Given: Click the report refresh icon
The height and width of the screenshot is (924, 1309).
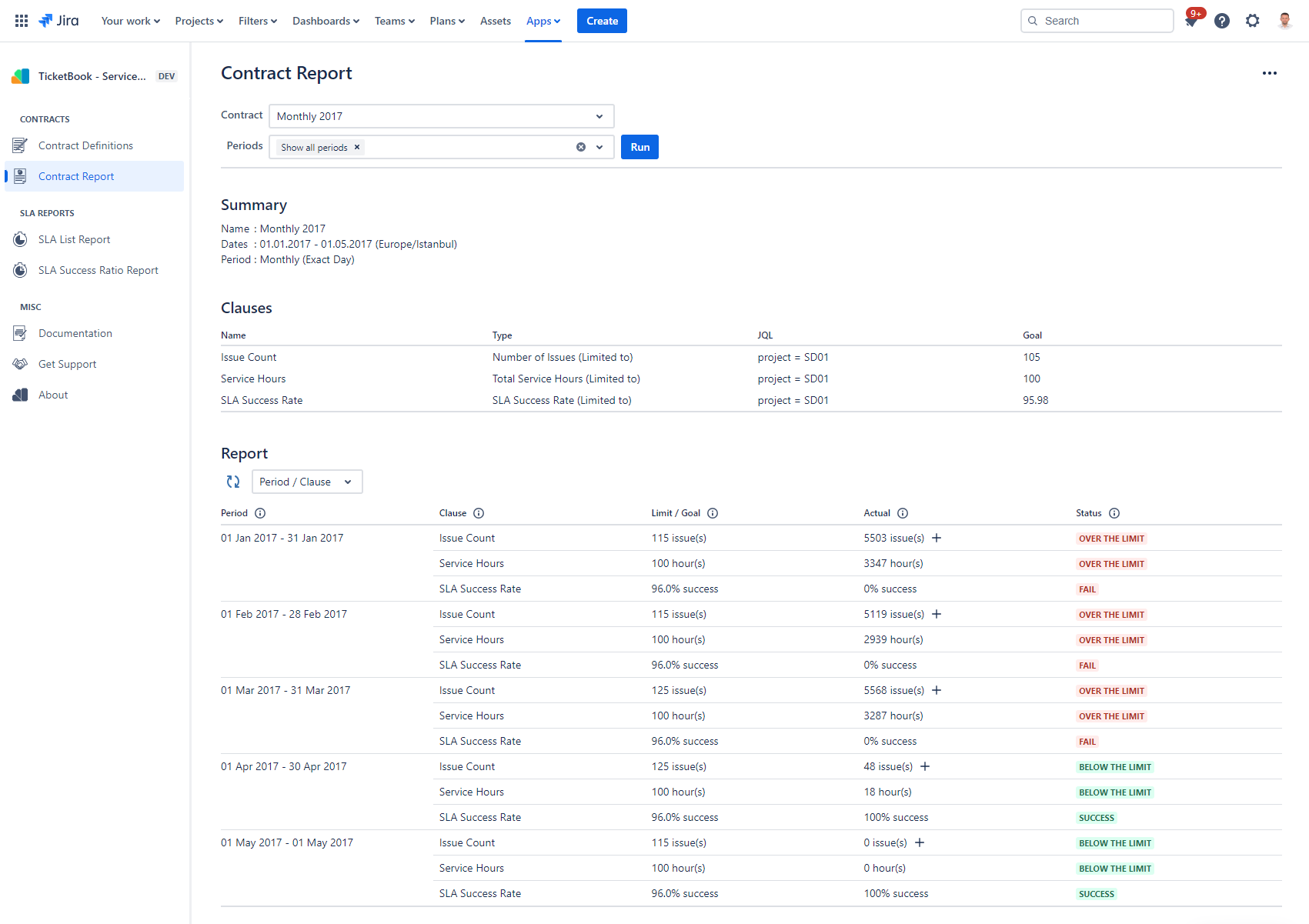Looking at the screenshot, I should [233, 482].
